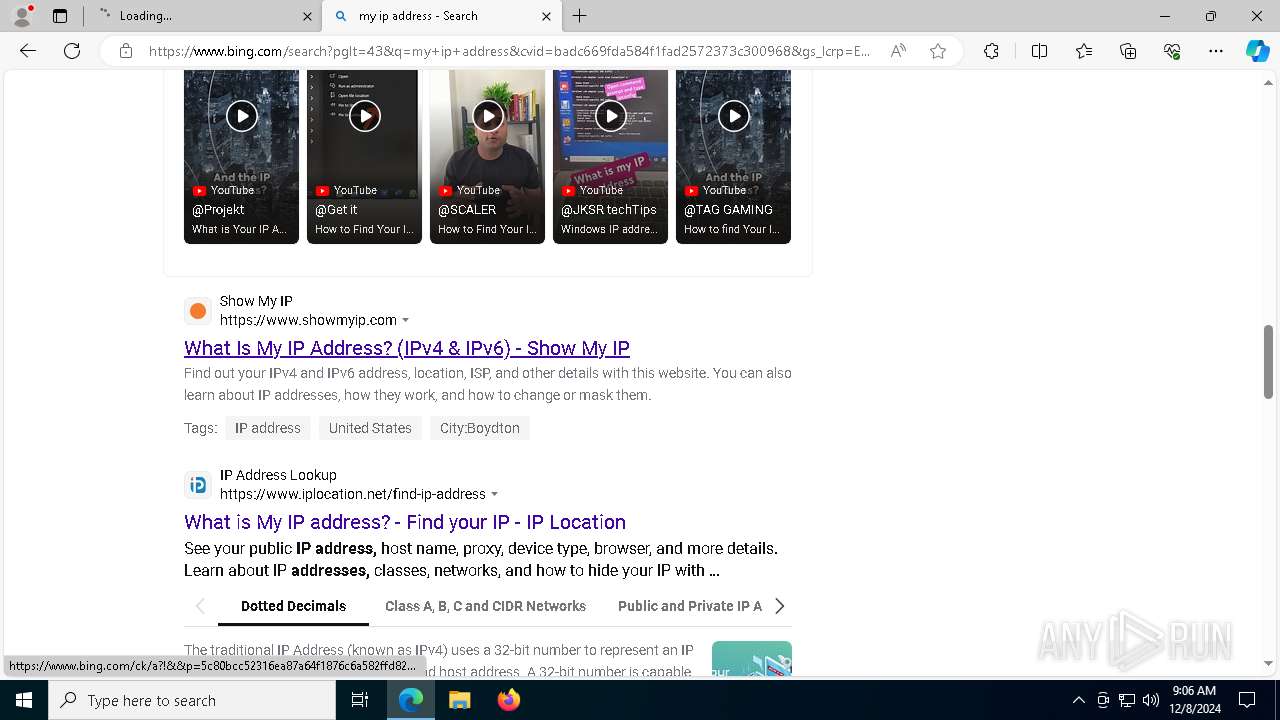Open 'What Is My IP Address? (IPv4 & IPv6)' link
The width and height of the screenshot is (1280, 720).
pyautogui.click(x=407, y=348)
